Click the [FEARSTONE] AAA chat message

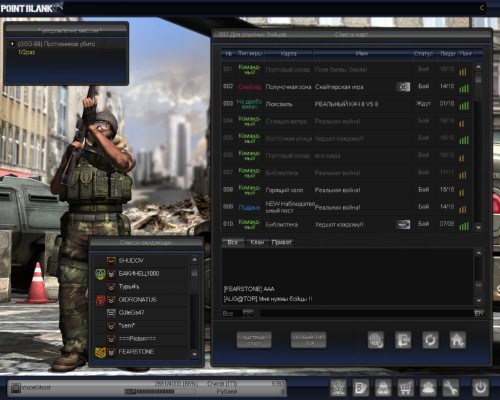249,289
